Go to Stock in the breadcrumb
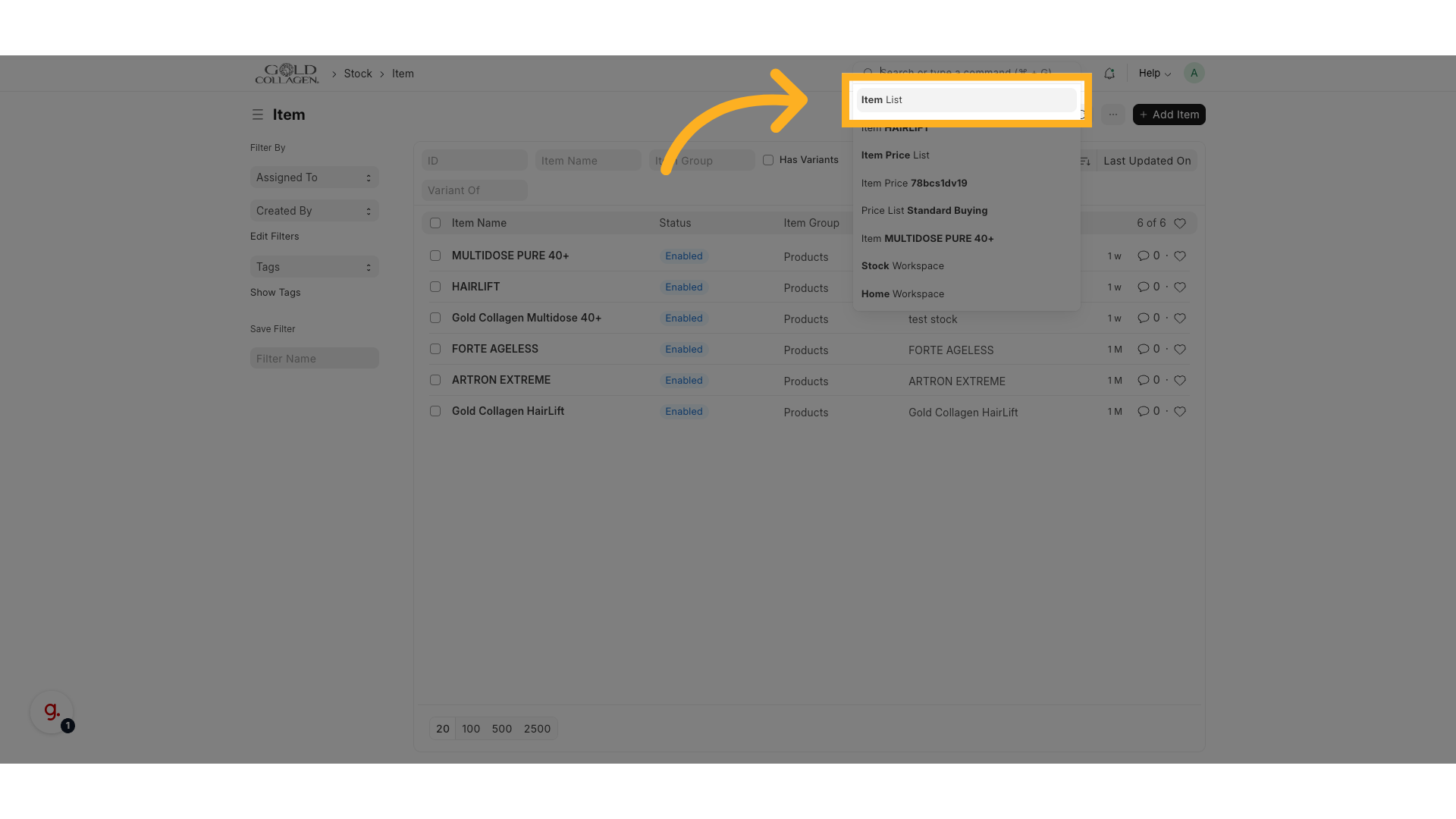The image size is (1456, 819). click(358, 74)
